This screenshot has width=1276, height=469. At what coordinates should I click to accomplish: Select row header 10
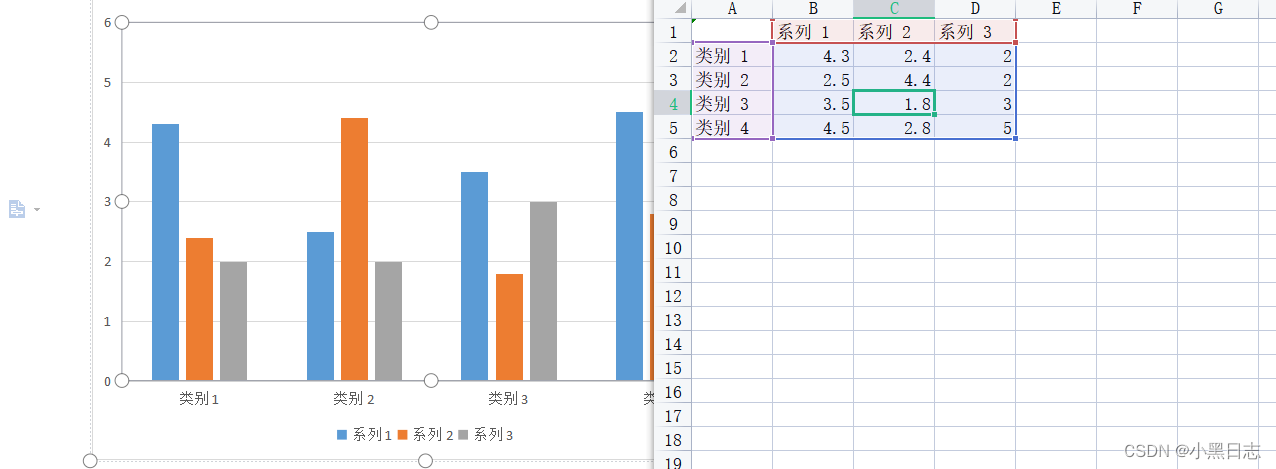pyautogui.click(x=673, y=247)
